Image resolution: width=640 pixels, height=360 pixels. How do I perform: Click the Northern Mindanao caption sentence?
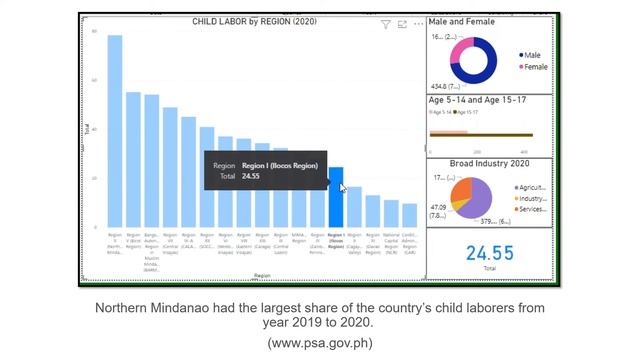pos(320,315)
